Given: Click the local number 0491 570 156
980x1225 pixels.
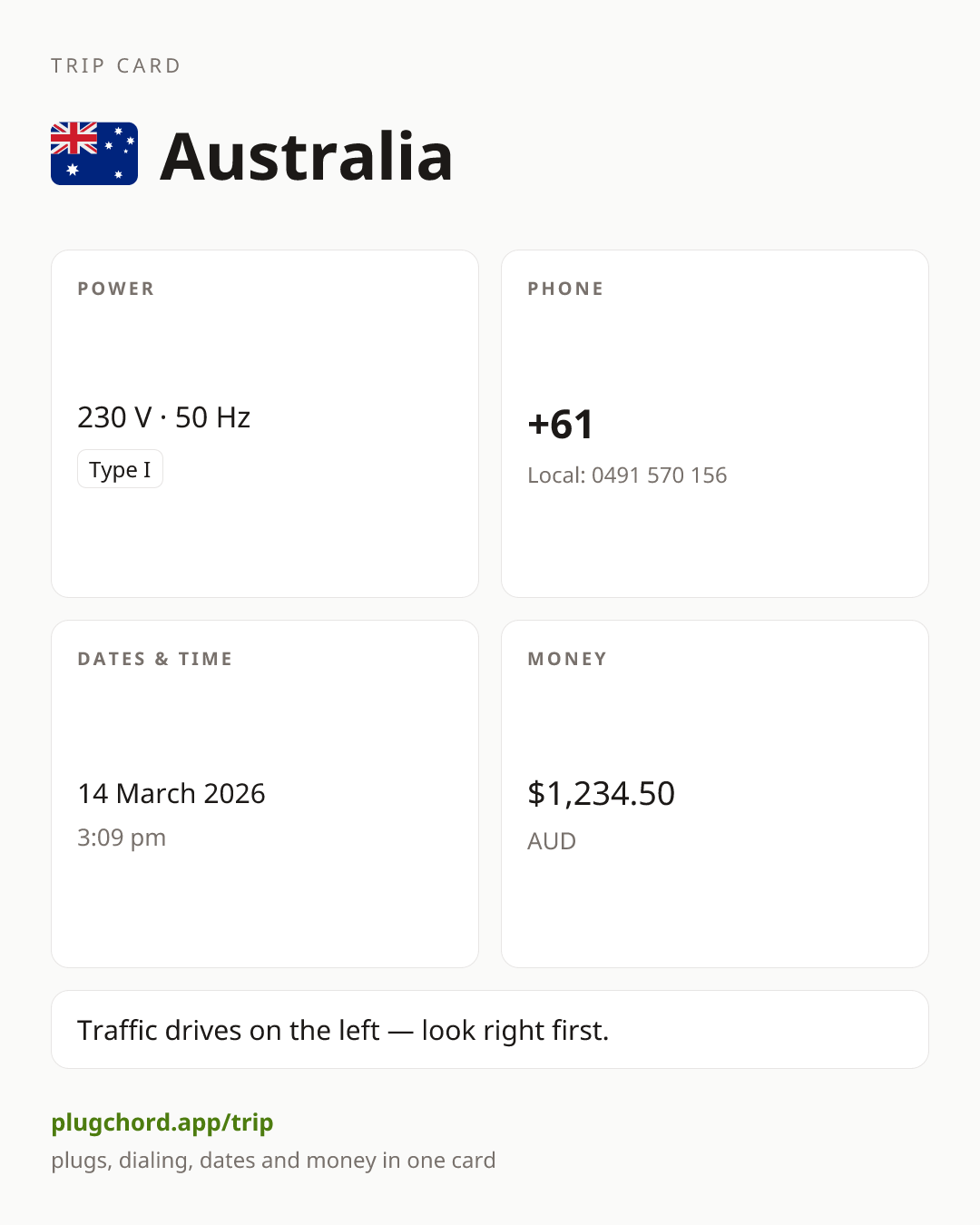Looking at the screenshot, I should point(660,475).
